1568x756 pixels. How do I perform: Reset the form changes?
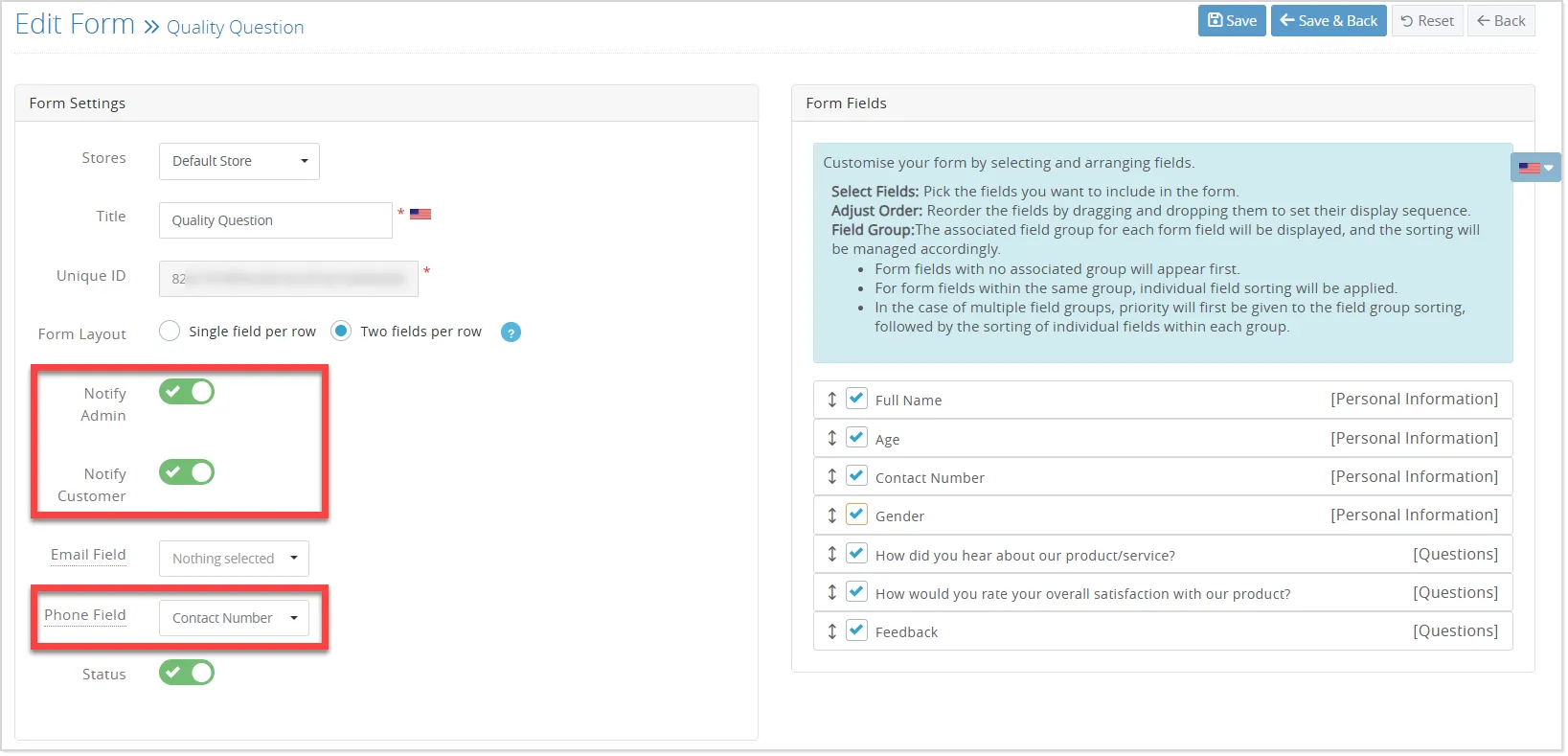click(1427, 21)
